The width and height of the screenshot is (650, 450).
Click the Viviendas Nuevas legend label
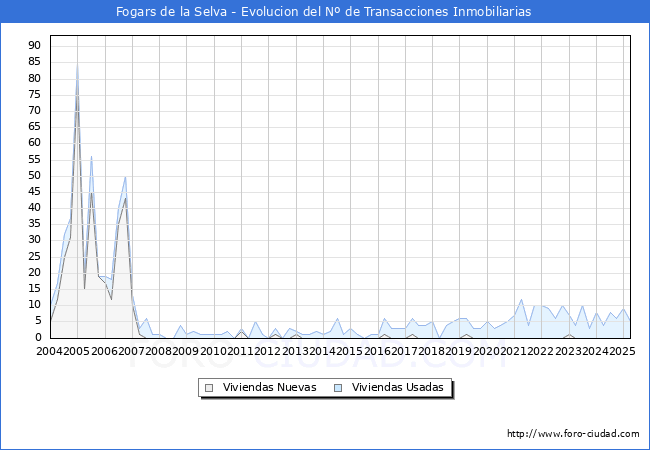269,387
